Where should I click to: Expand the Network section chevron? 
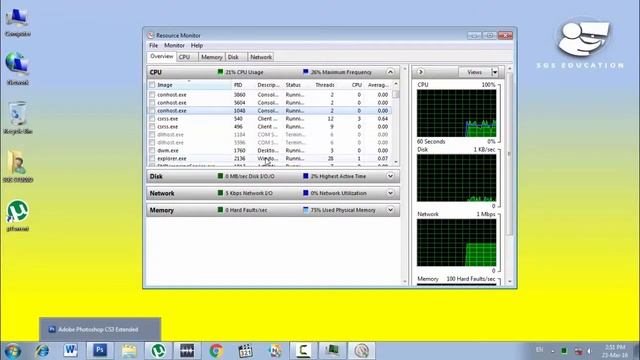click(390, 193)
